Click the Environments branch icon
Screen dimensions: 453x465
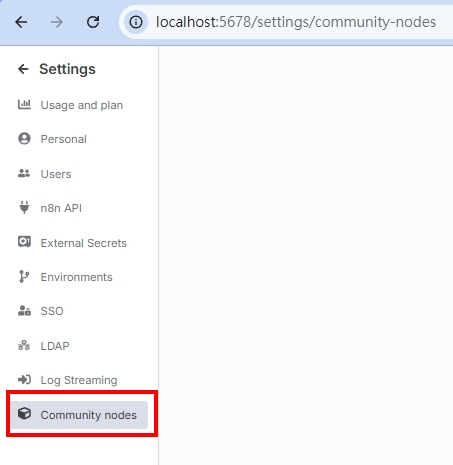coord(24,276)
